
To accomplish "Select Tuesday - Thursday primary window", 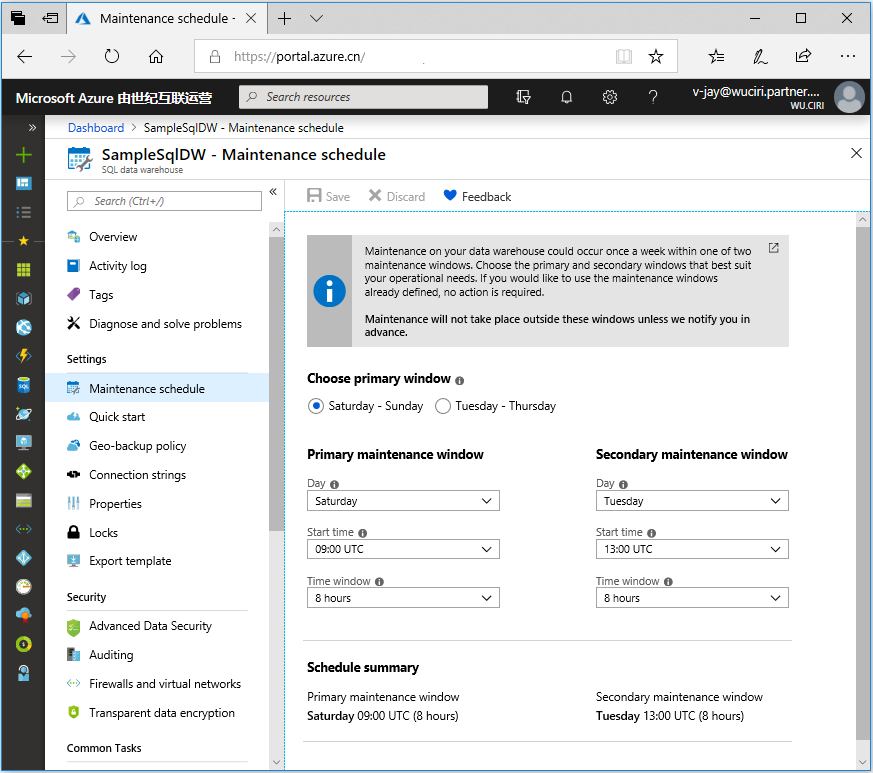I will (443, 406).
